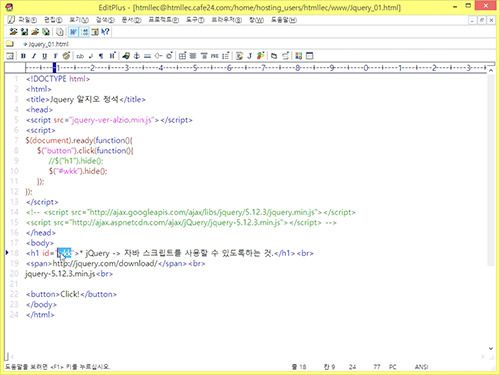Insert Font tag from HTML toolbar

[x=55, y=56]
